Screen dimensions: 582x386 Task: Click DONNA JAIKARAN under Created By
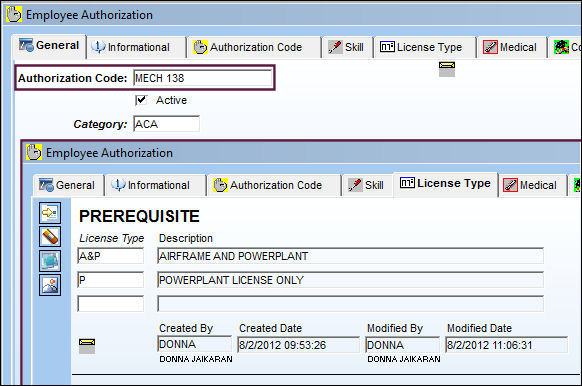(196, 359)
